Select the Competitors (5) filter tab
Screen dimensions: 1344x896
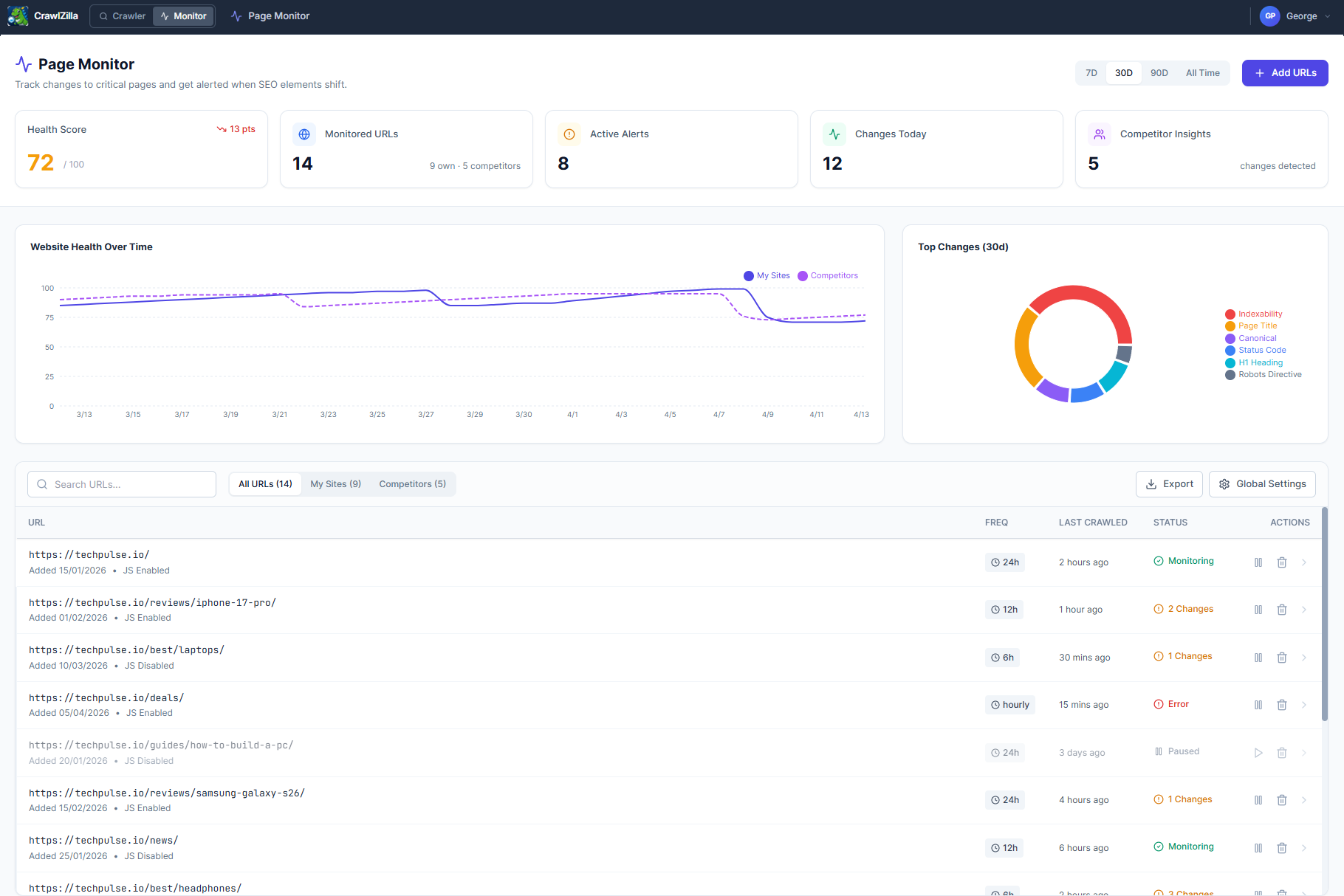coord(412,483)
